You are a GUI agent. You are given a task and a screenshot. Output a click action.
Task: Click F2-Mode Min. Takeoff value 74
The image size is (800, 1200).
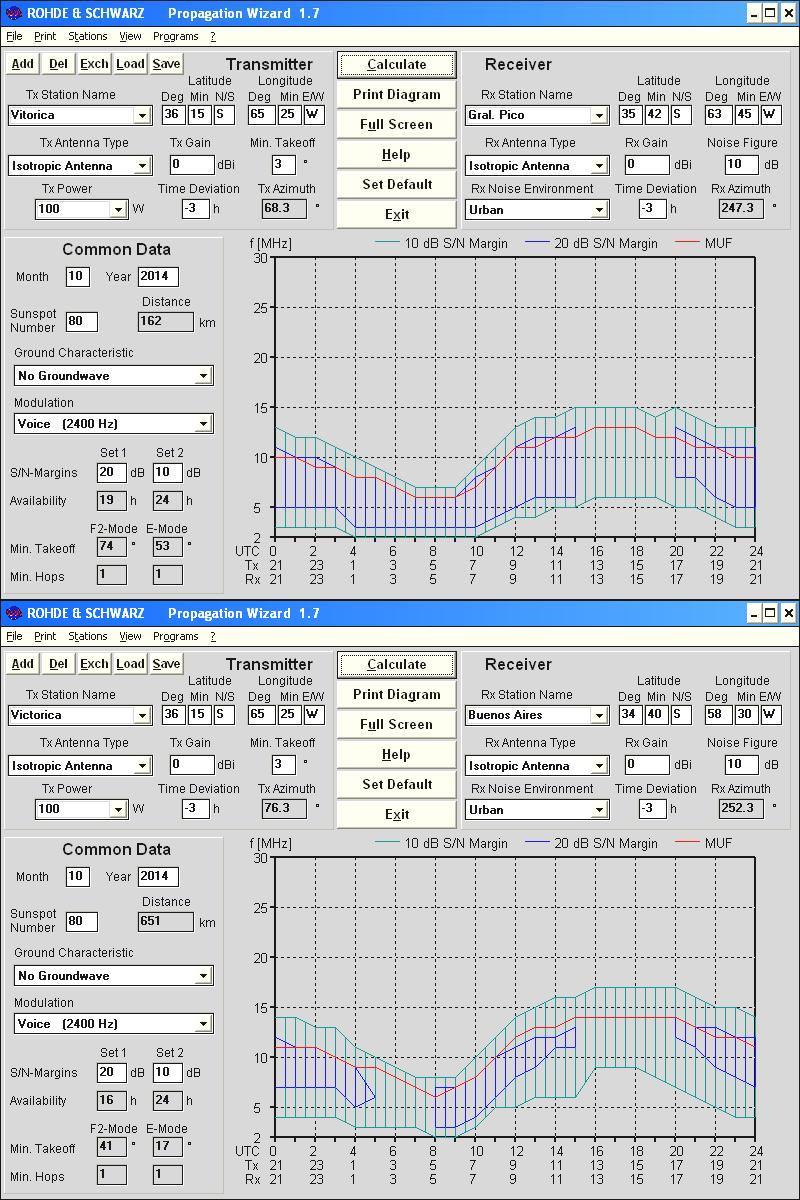[111, 546]
